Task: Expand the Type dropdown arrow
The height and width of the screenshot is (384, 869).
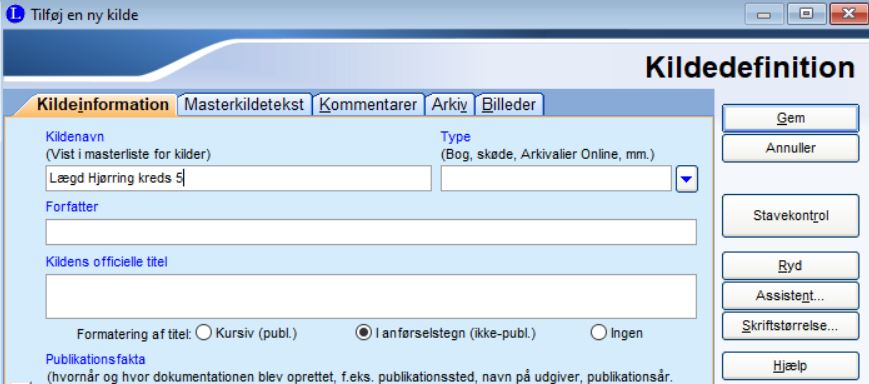Action: 687,179
